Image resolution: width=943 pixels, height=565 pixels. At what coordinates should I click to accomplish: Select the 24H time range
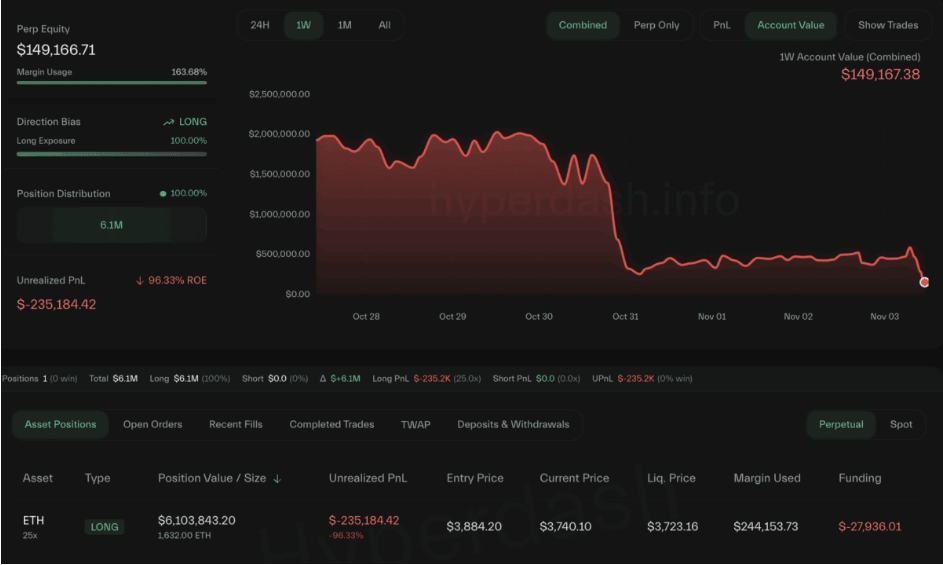click(260, 25)
